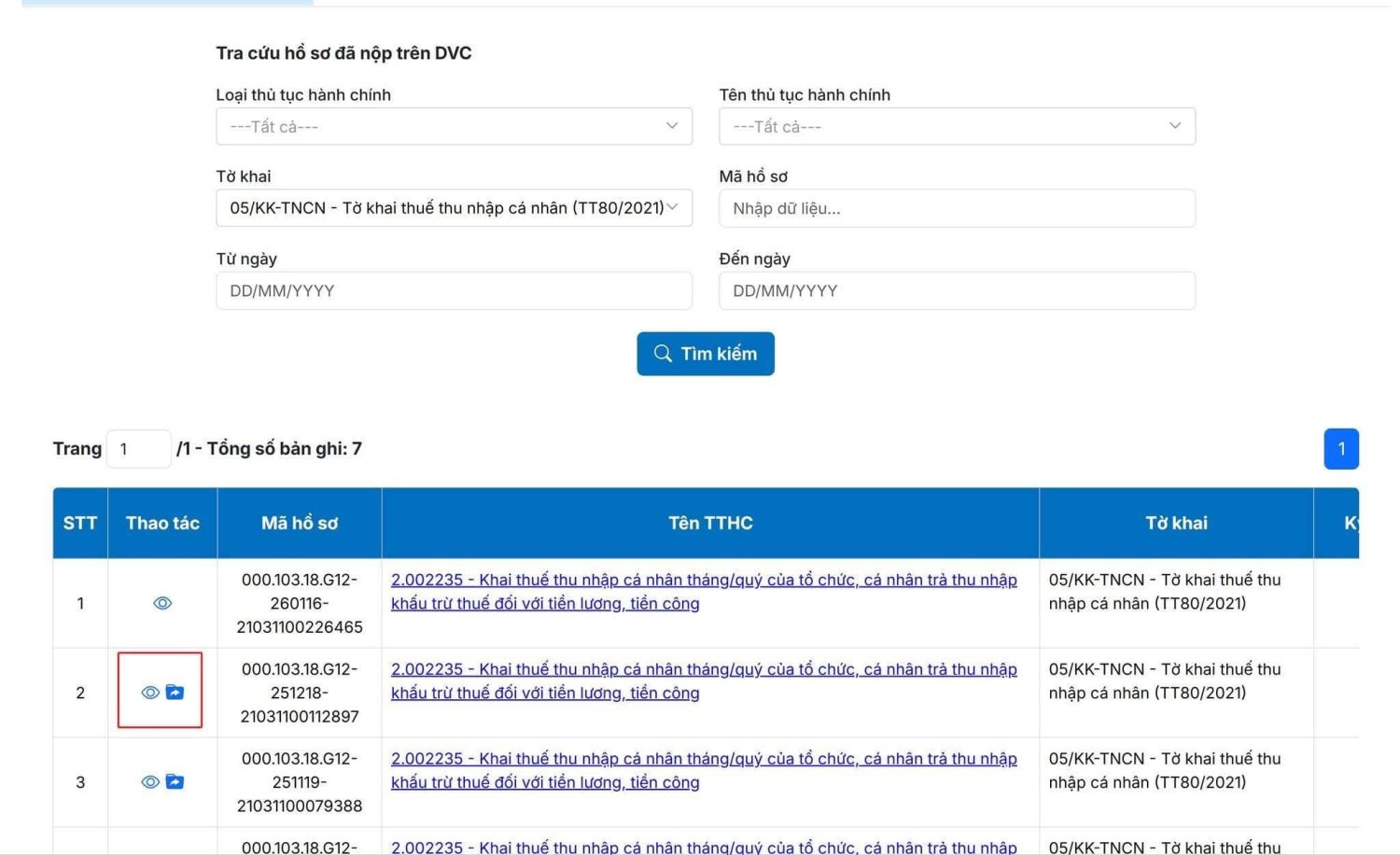
Task: Click the Mã hồ sơ column header
Action: click(x=300, y=523)
